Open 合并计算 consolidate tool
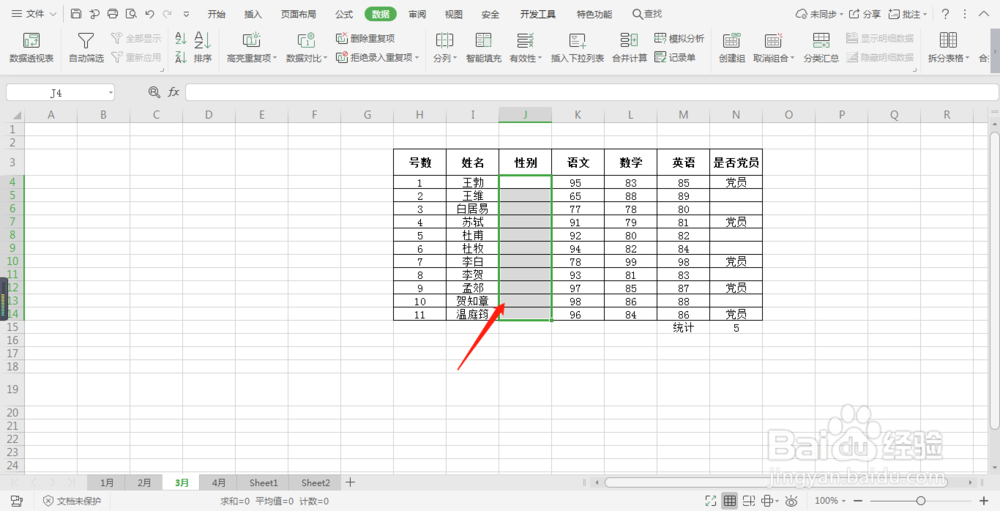Viewport: 1000px width, 511px height. (x=629, y=48)
